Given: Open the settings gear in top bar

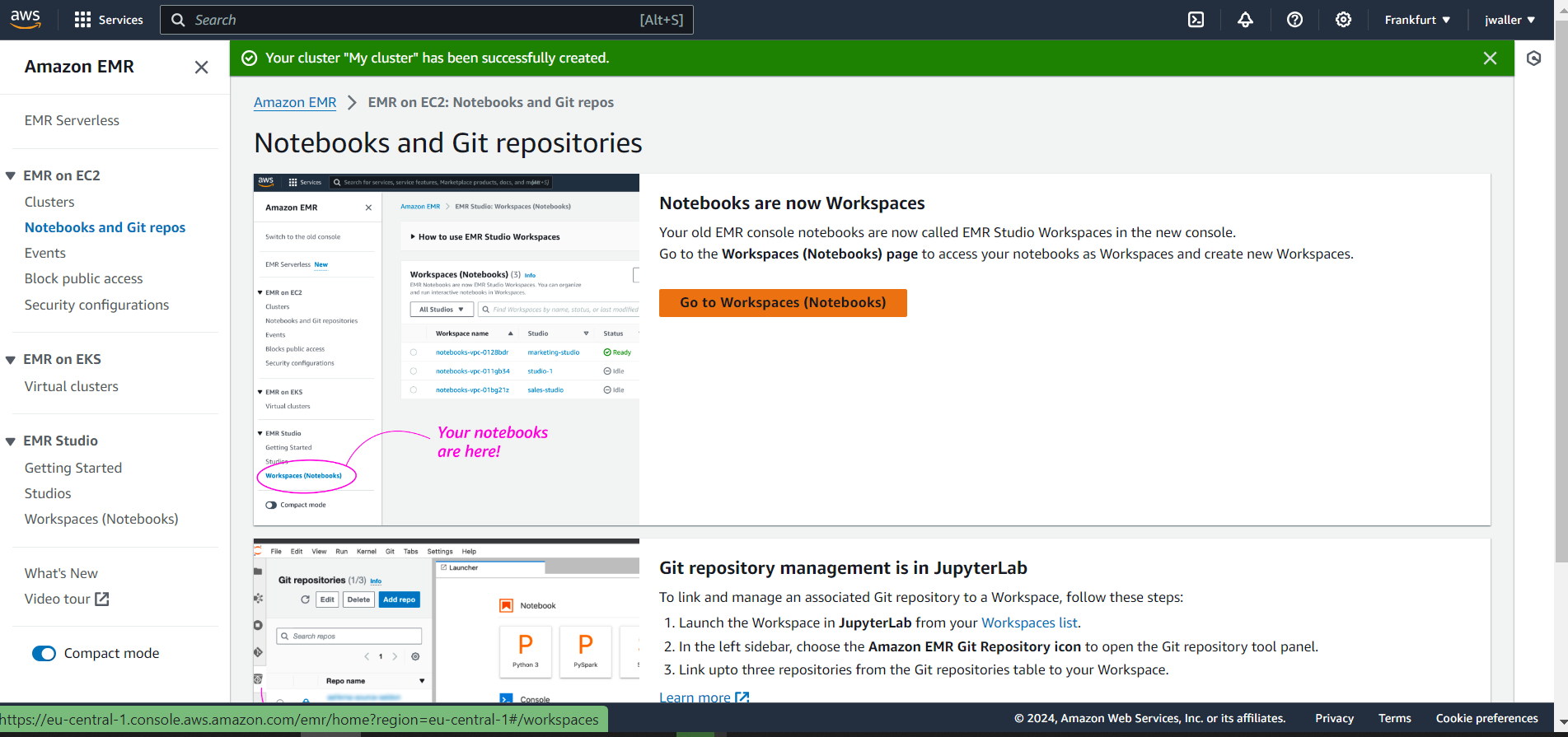Looking at the screenshot, I should tap(1343, 20).
